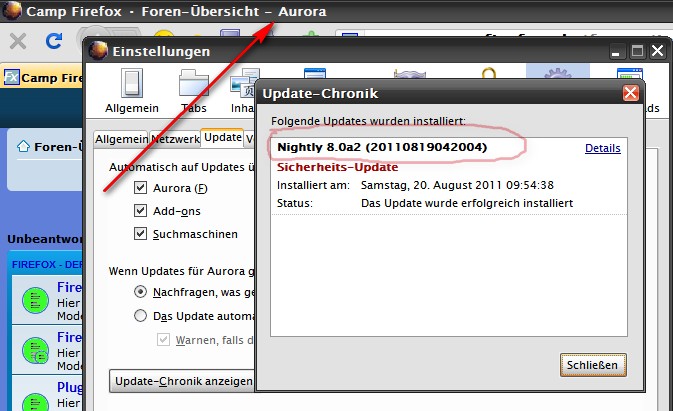Open the Tabs preferences pane
The image size is (673, 411).
(194, 91)
